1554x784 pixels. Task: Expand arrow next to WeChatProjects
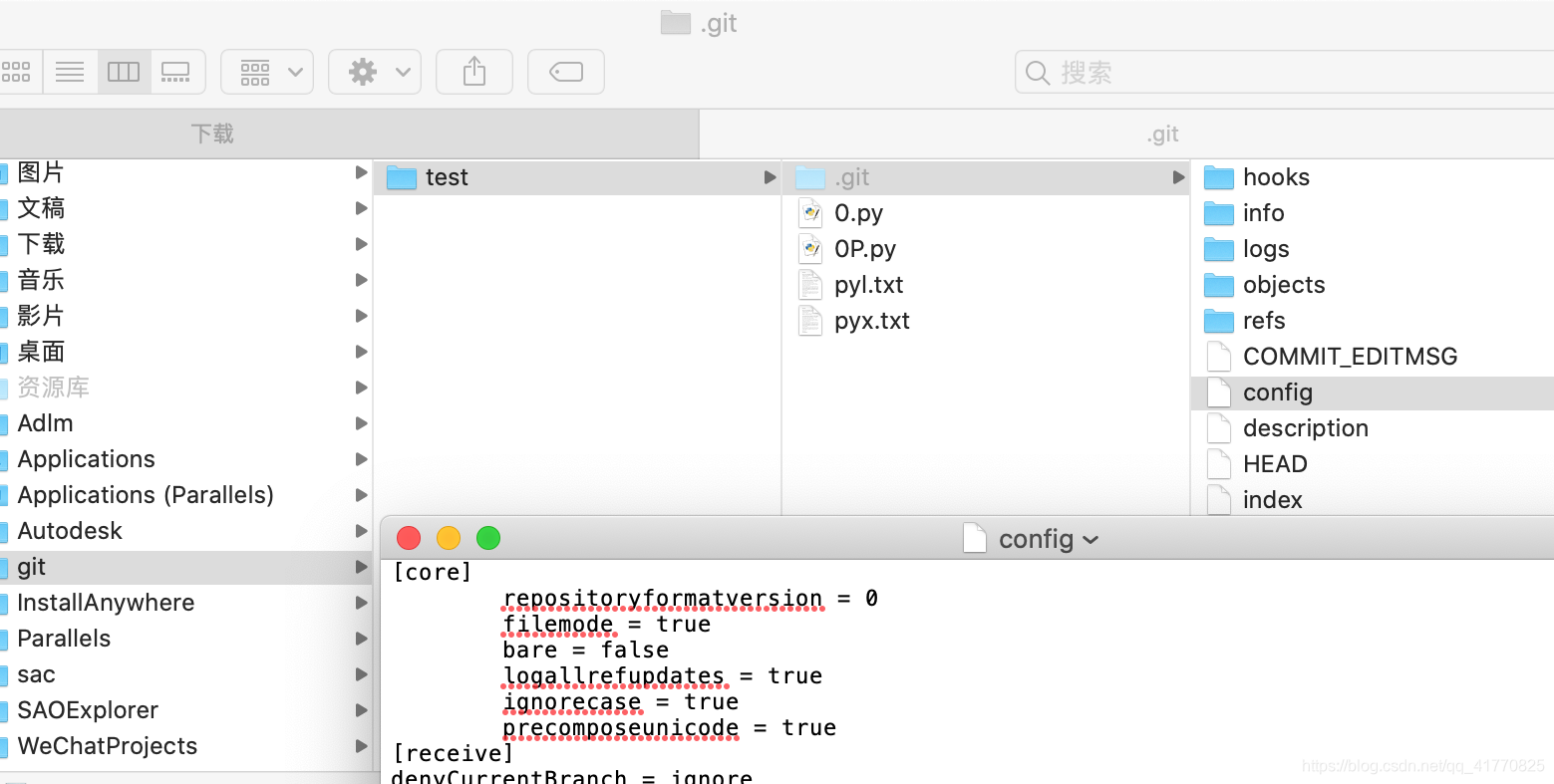(x=361, y=746)
